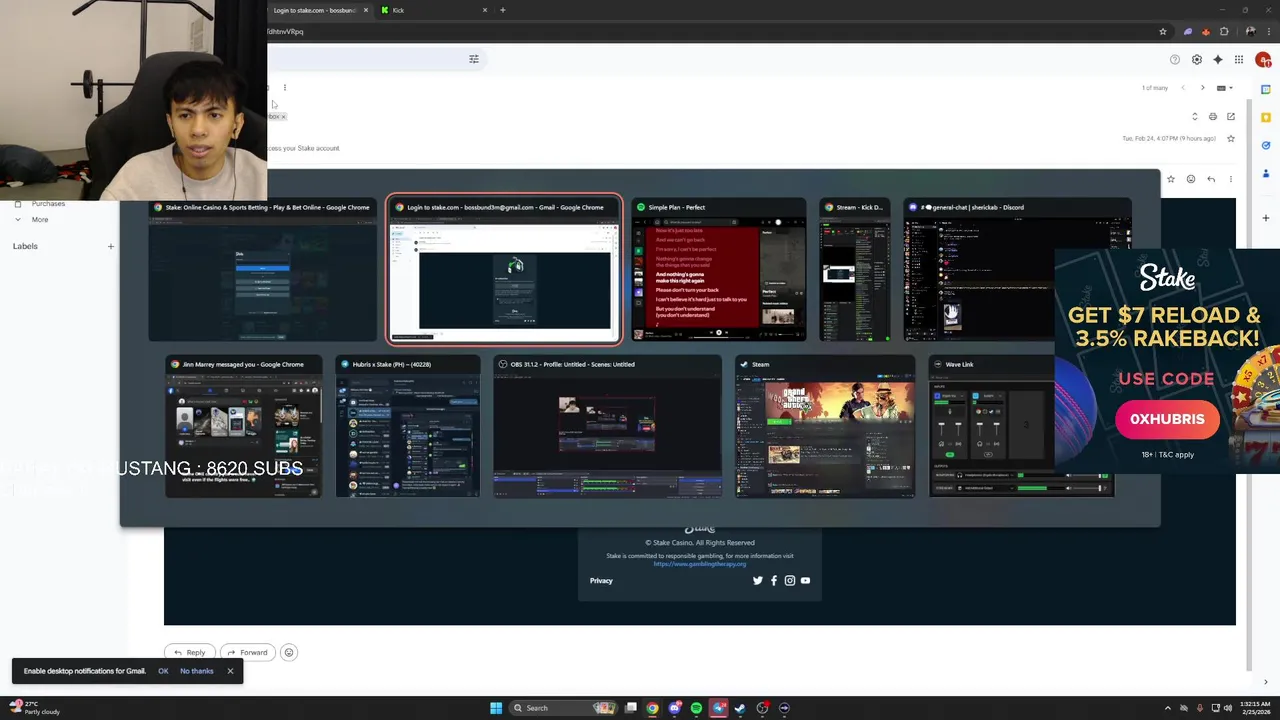
Task: Get add-ons plus icon in side panel
Action: 1266,217
